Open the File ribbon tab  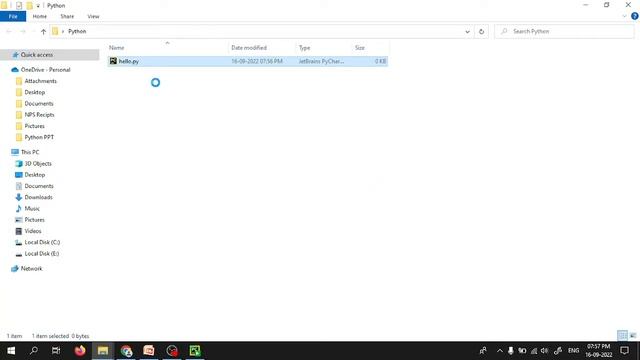[x=13, y=16]
